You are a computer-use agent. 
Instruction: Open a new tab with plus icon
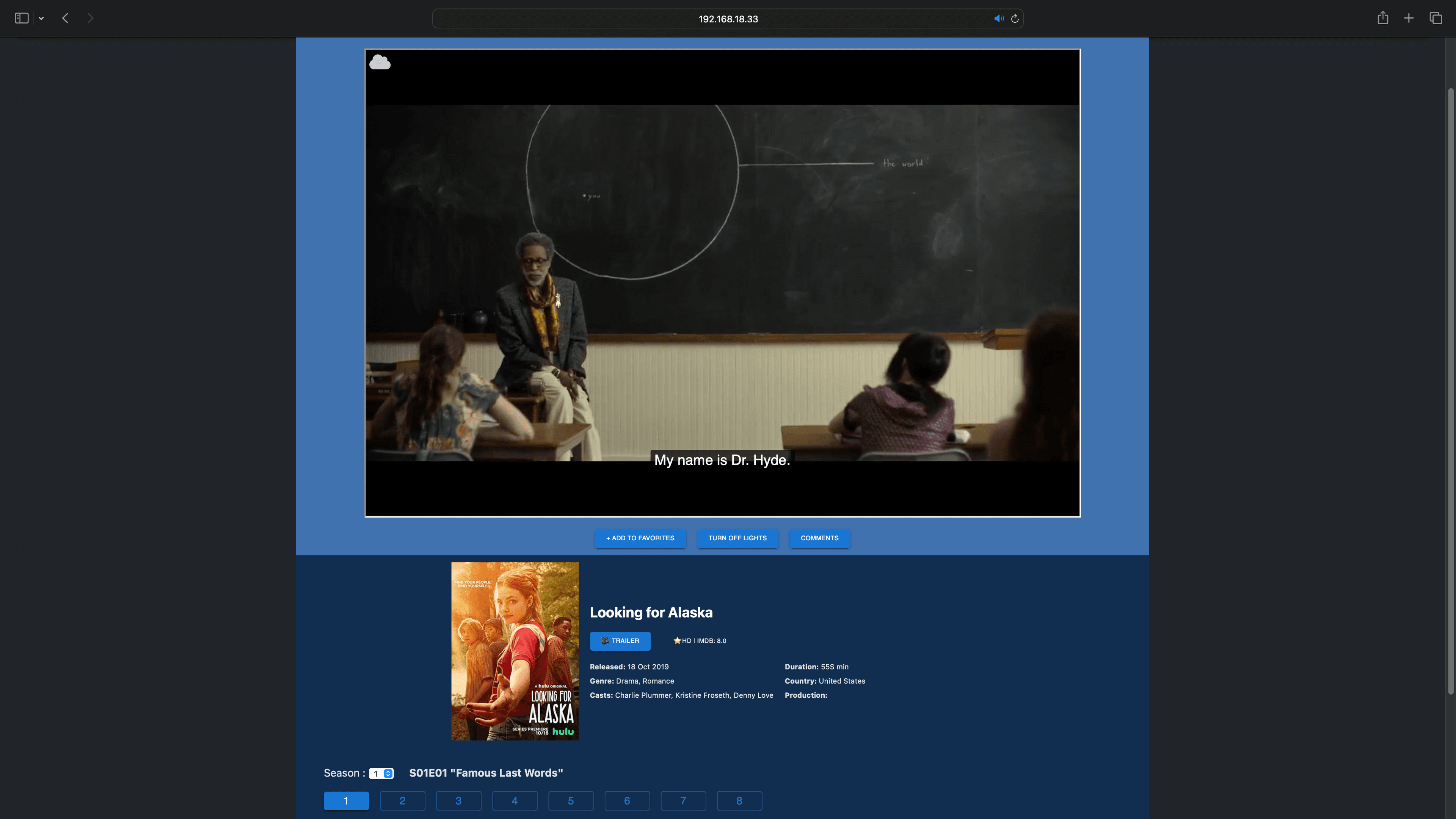[1409, 18]
